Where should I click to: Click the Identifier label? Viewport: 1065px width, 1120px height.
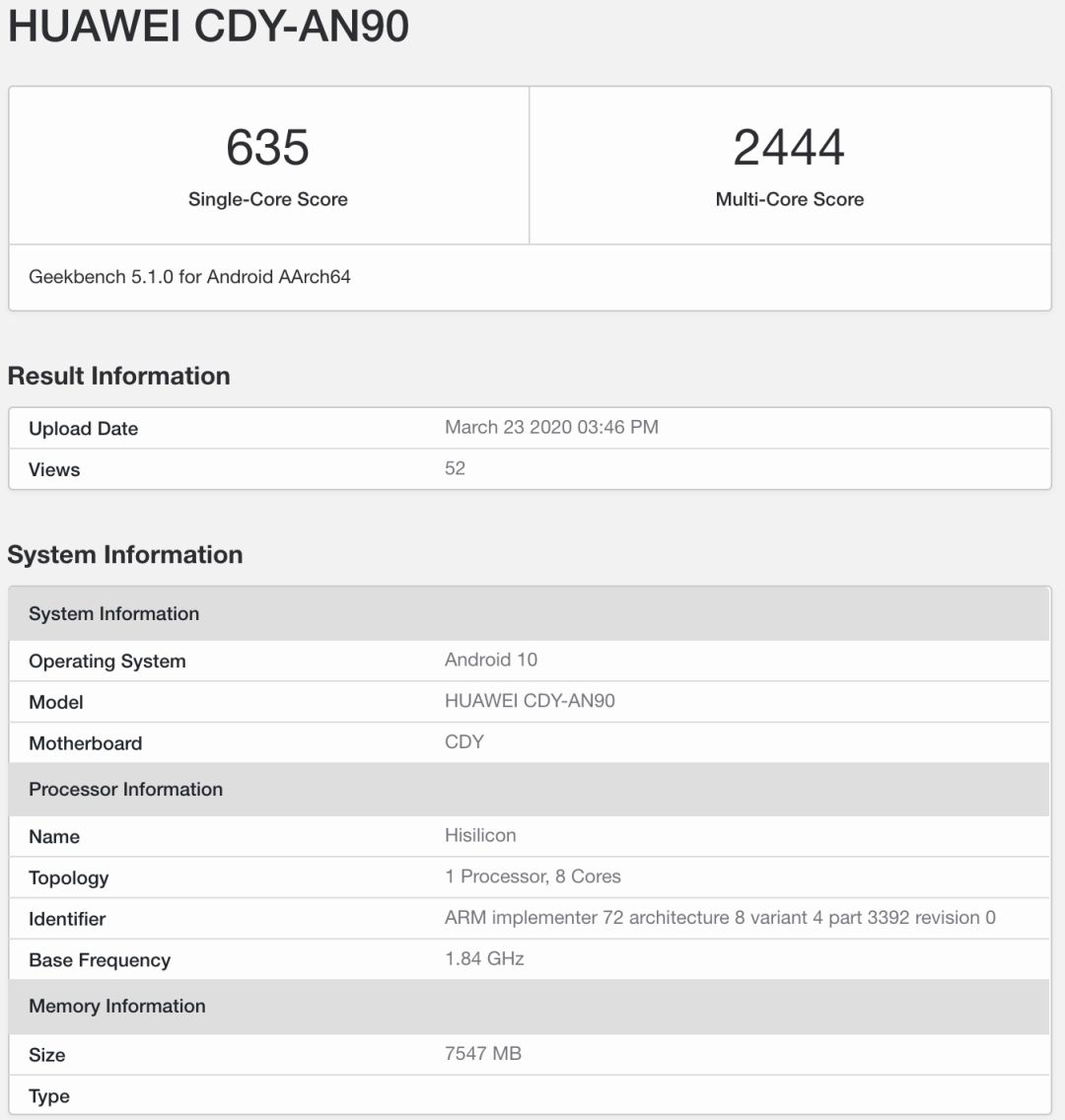(67, 919)
